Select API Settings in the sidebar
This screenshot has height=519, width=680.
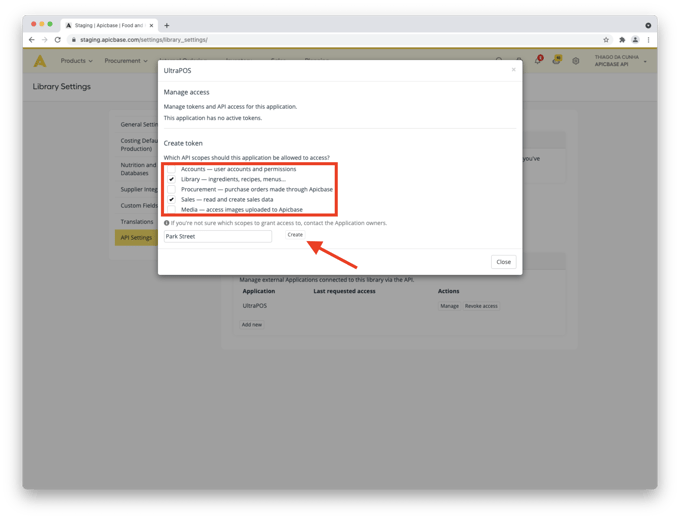point(136,238)
